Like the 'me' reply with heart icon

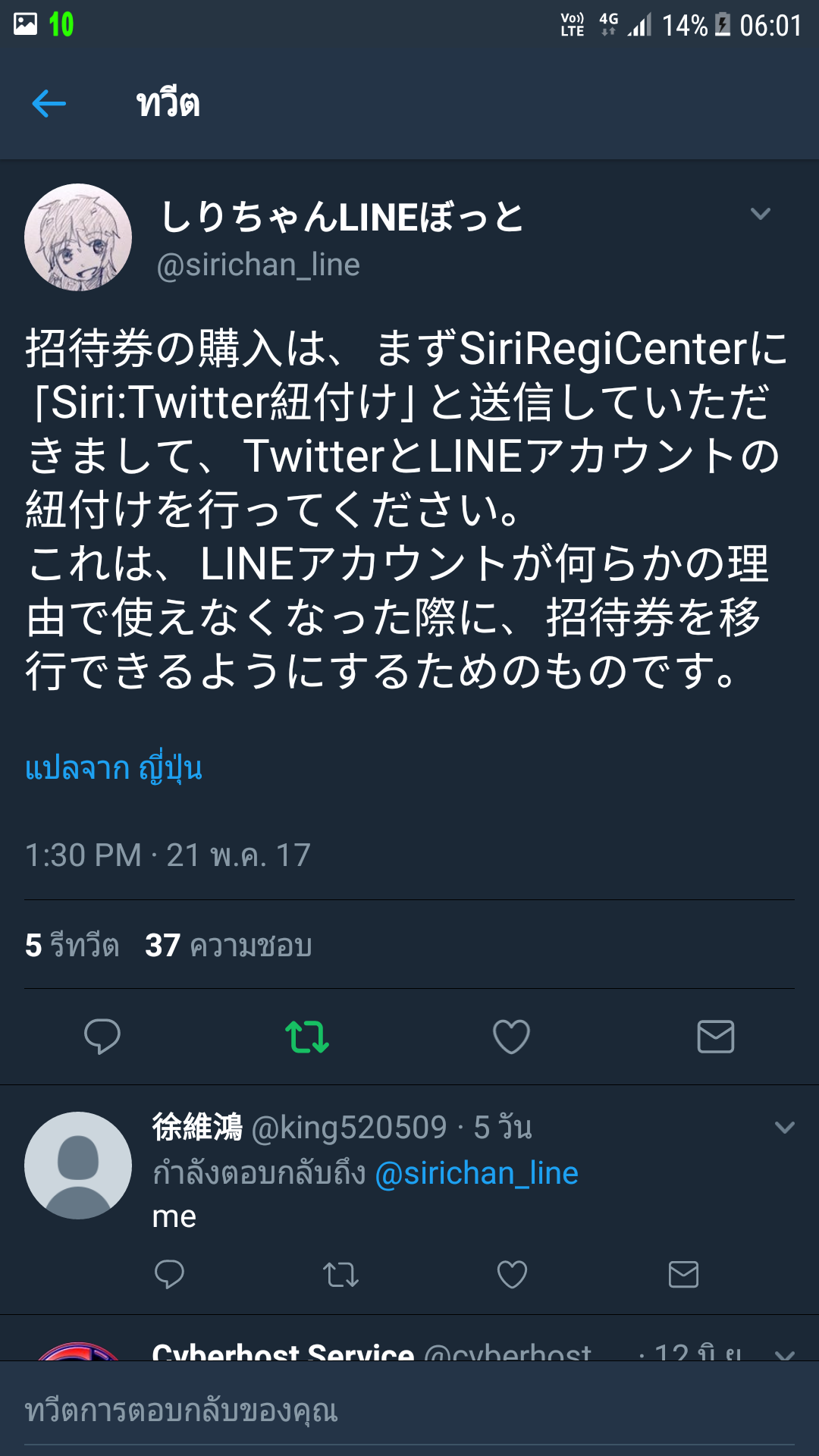(512, 1274)
